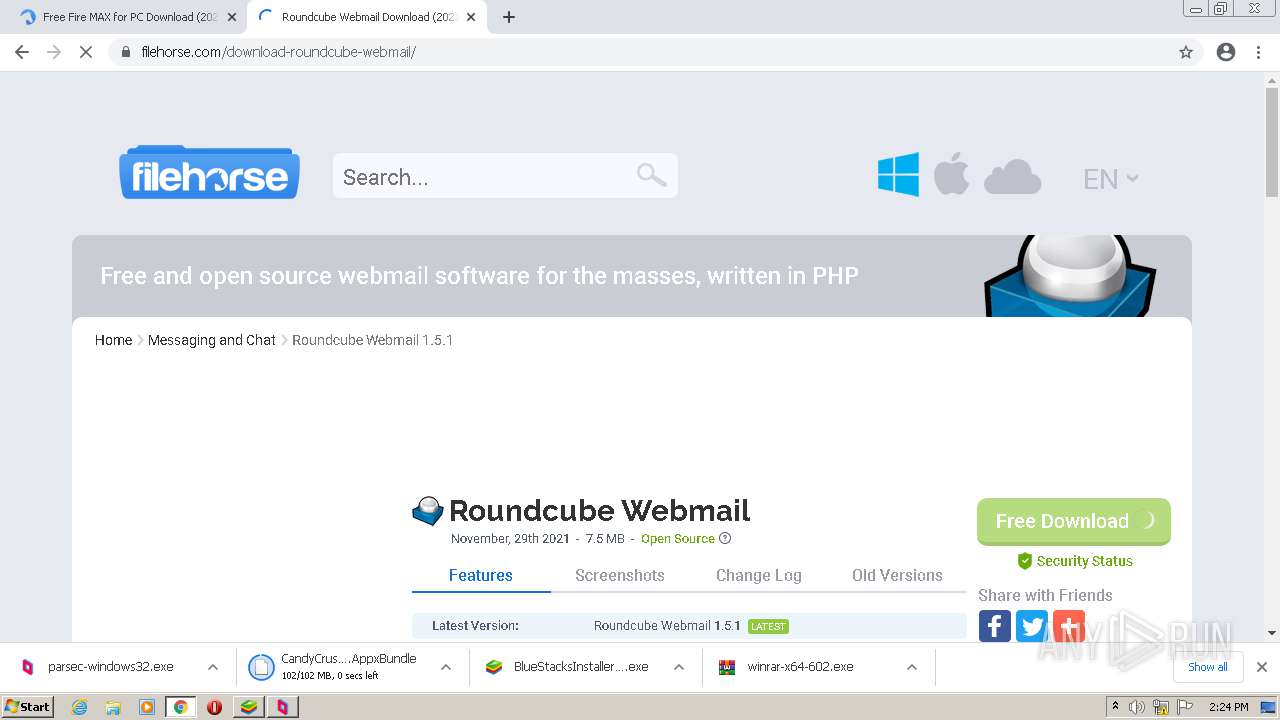Close the Free Fire MAX tab
Viewport: 1280px width, 720px height.
point(232,17)
